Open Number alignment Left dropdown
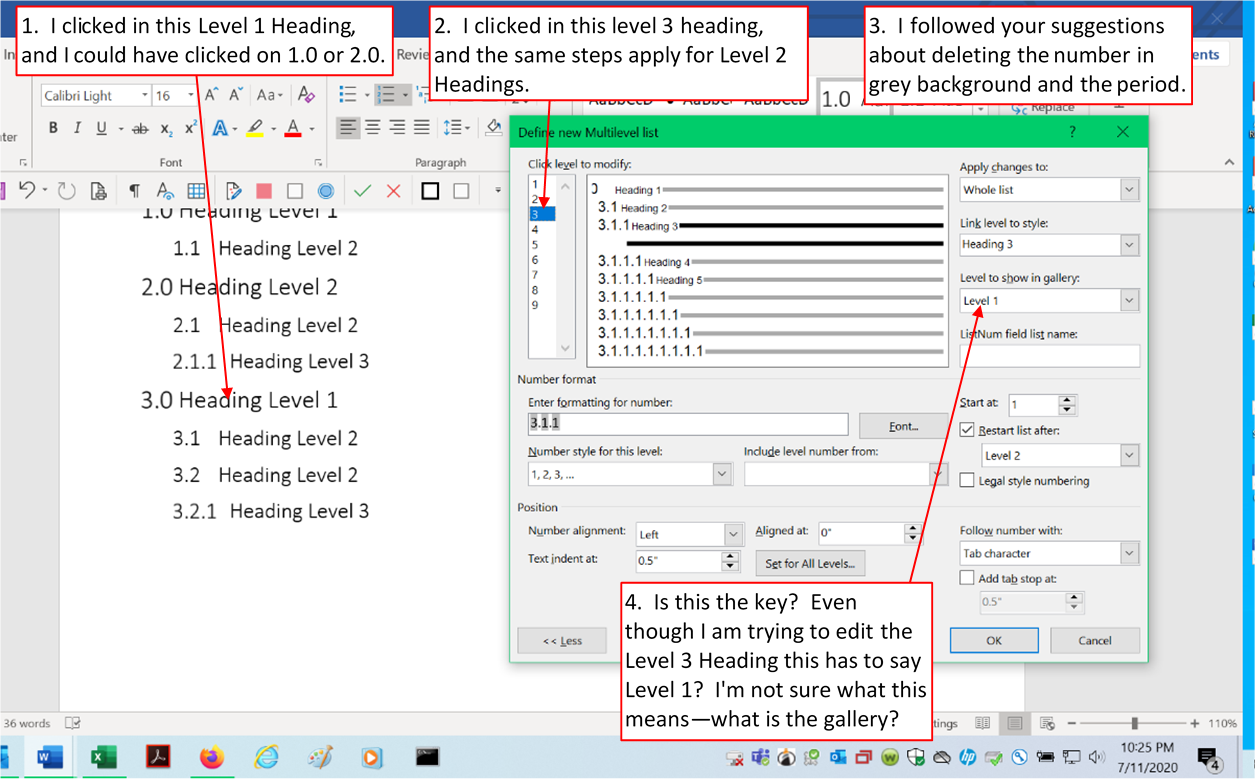 point(735,535)
